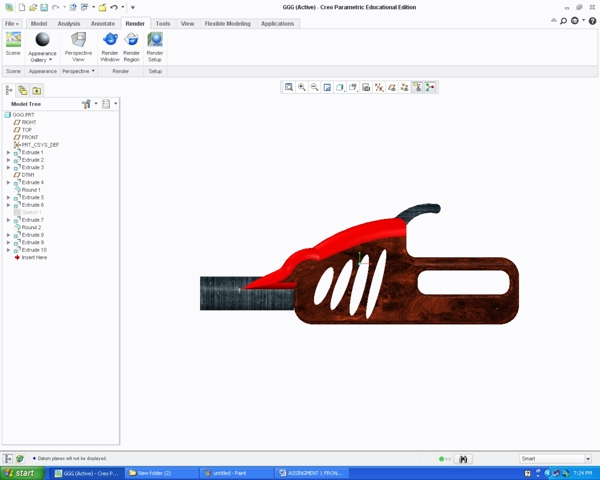This screenshot has width=600, height=480.
Task: Click the Close window folder icon in quick access toolbar
Action: point(102,7)
